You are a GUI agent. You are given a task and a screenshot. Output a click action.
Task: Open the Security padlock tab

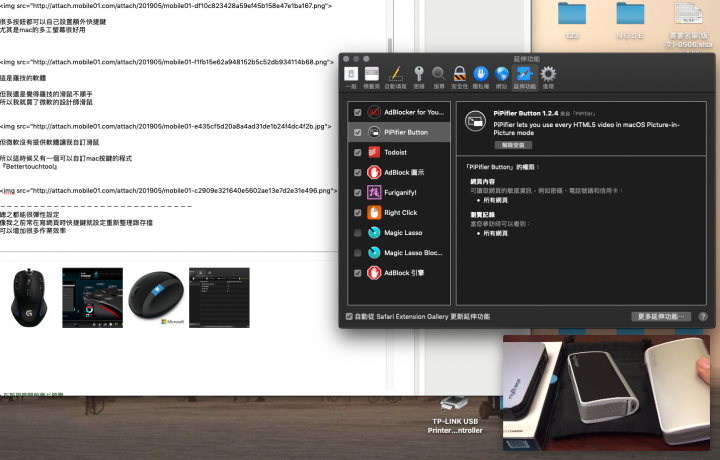pyautogui.click(x=460, y=78)
